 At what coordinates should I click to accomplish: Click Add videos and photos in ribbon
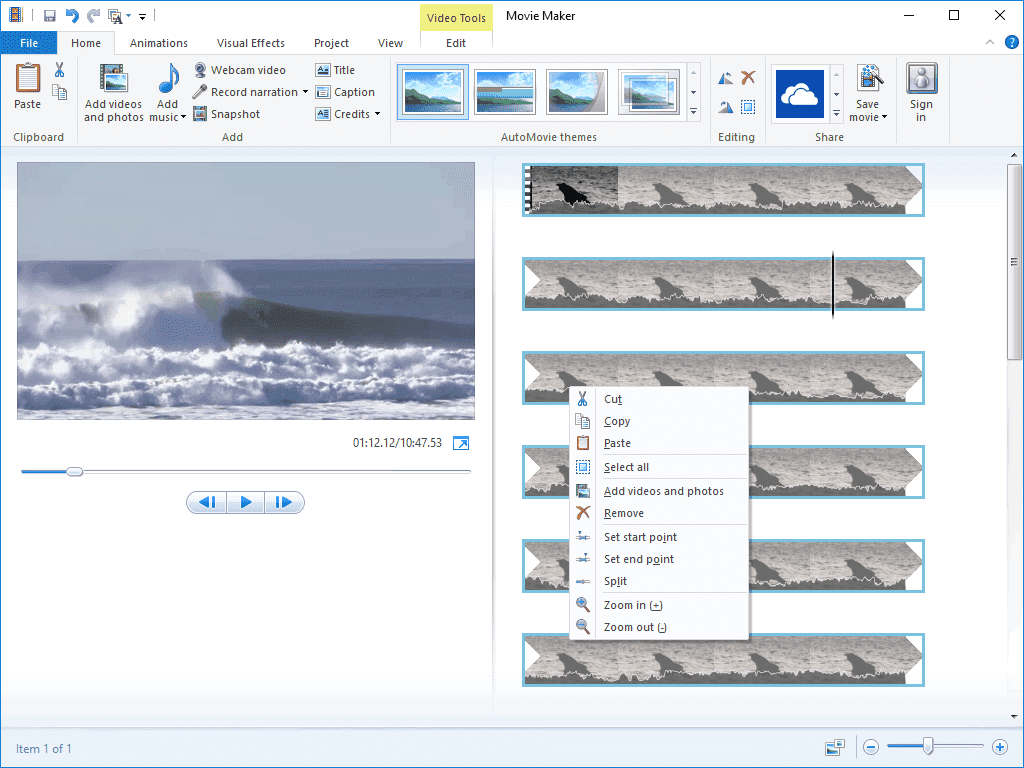[114, 93]
